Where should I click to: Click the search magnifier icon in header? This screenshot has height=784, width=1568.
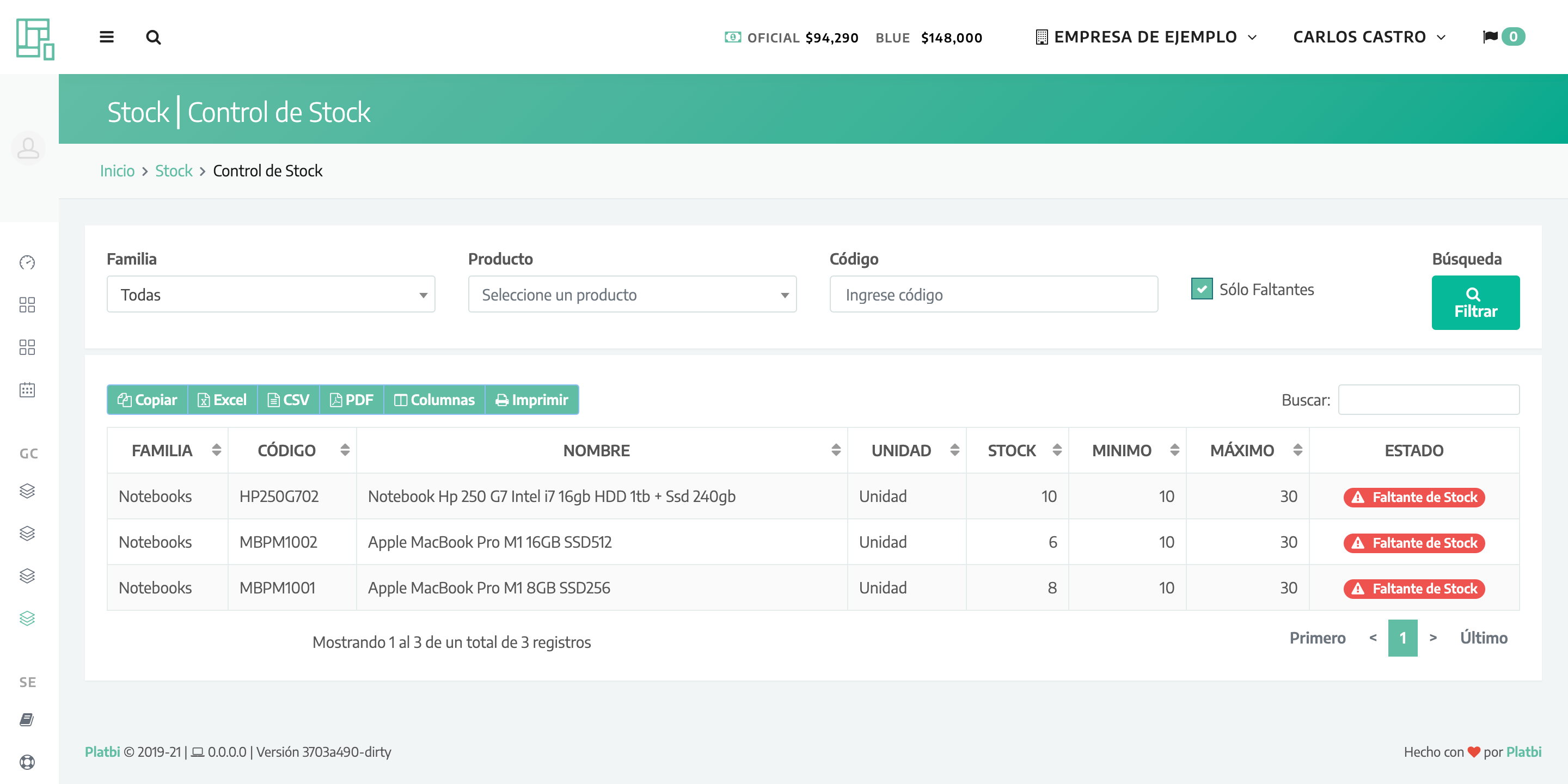(154, 37)
